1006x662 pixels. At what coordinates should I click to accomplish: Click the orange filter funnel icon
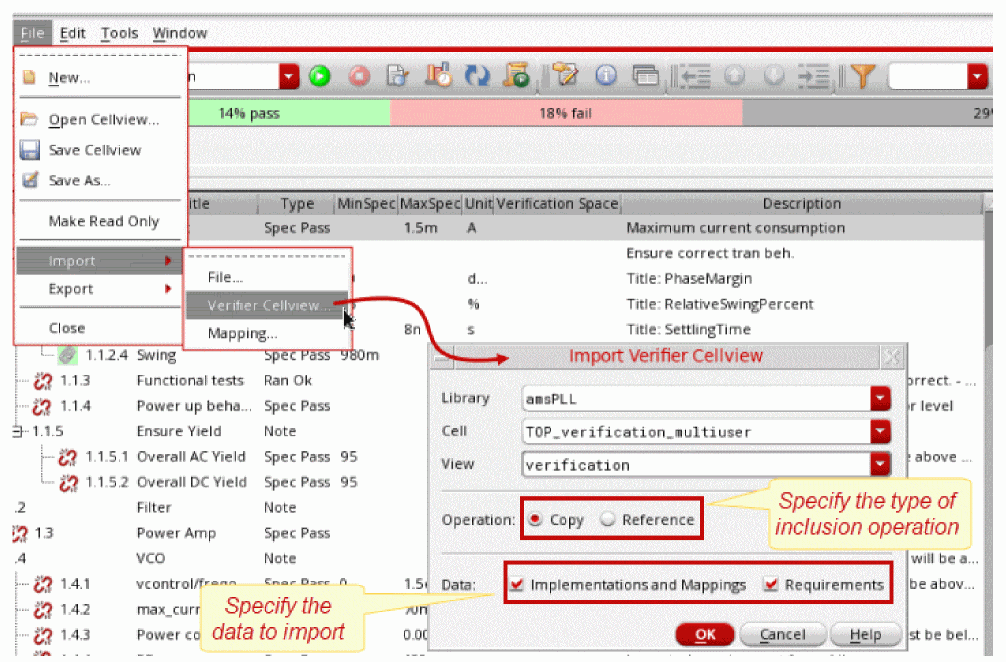862,76
